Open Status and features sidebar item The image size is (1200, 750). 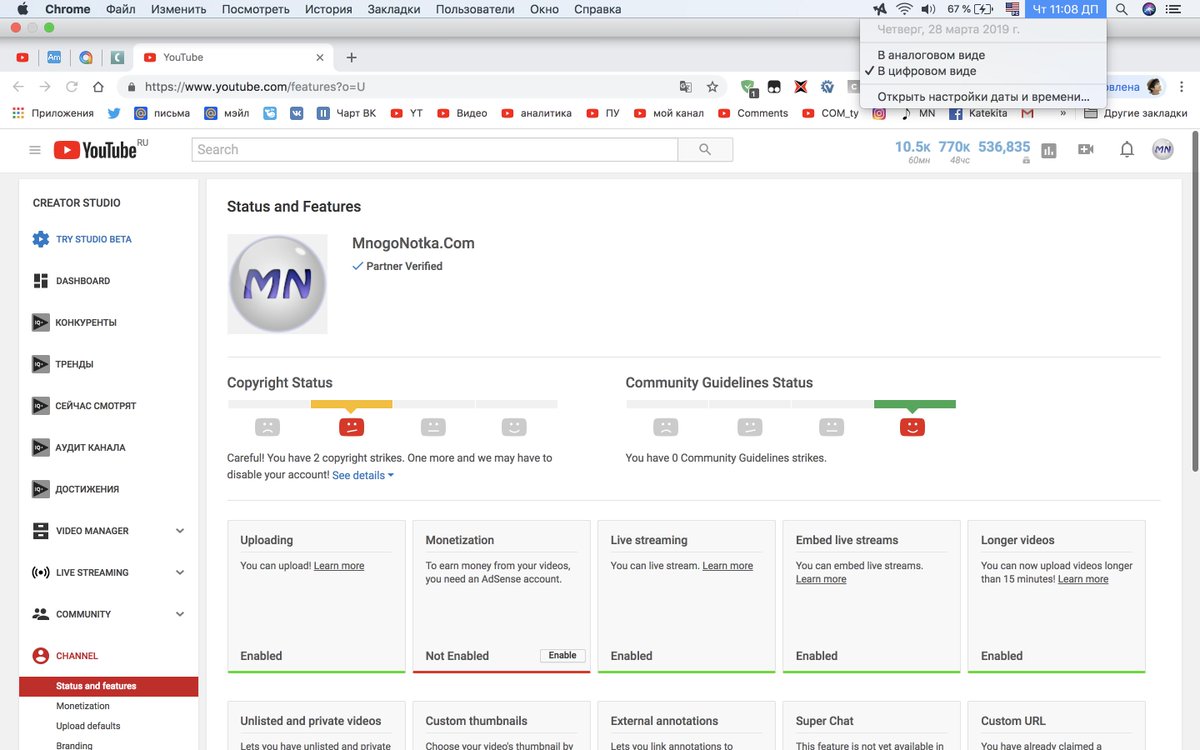(x=109, y=686)
